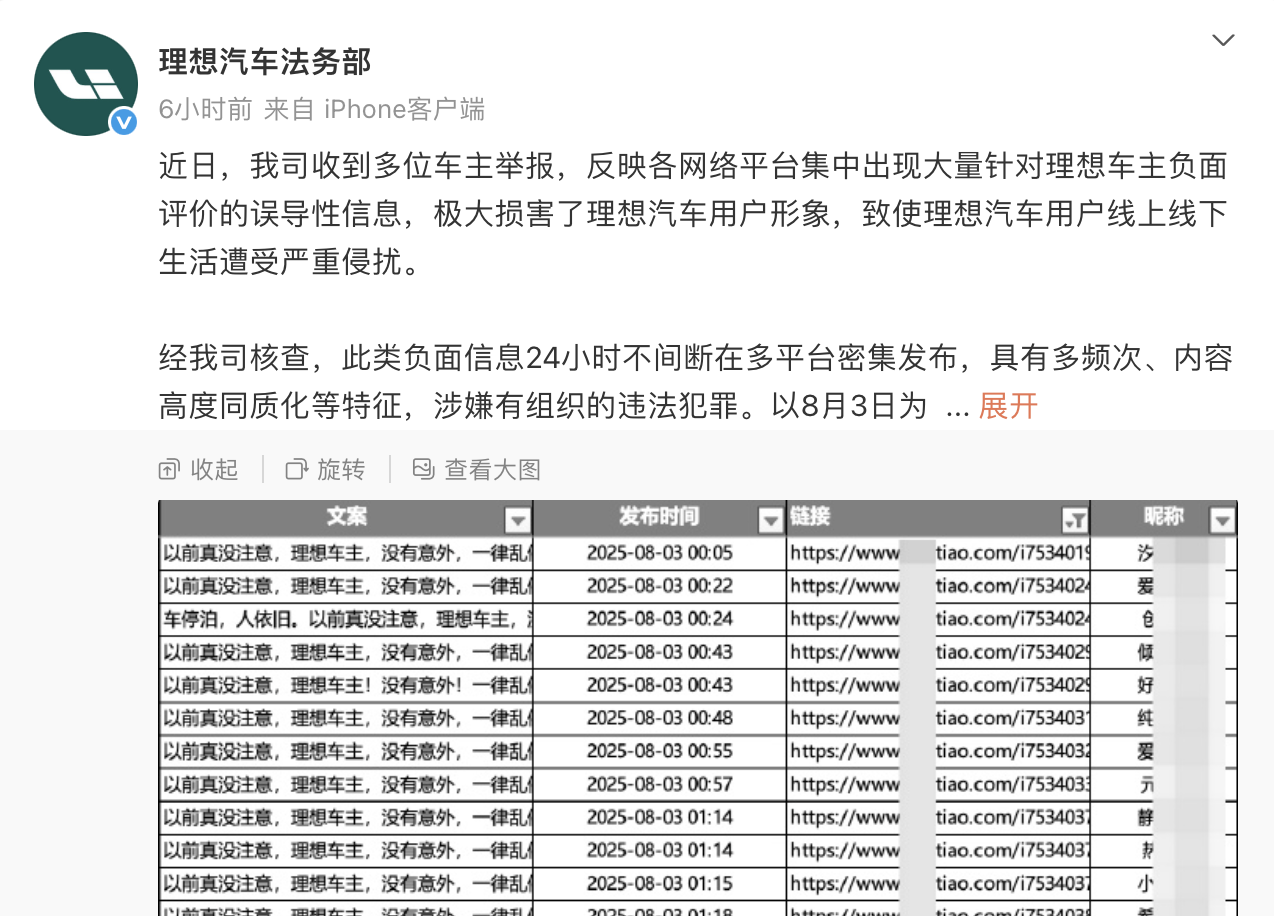Collapse the image with 收起
The height and width of the screenshot is (916, 1274).
(199, 469)
